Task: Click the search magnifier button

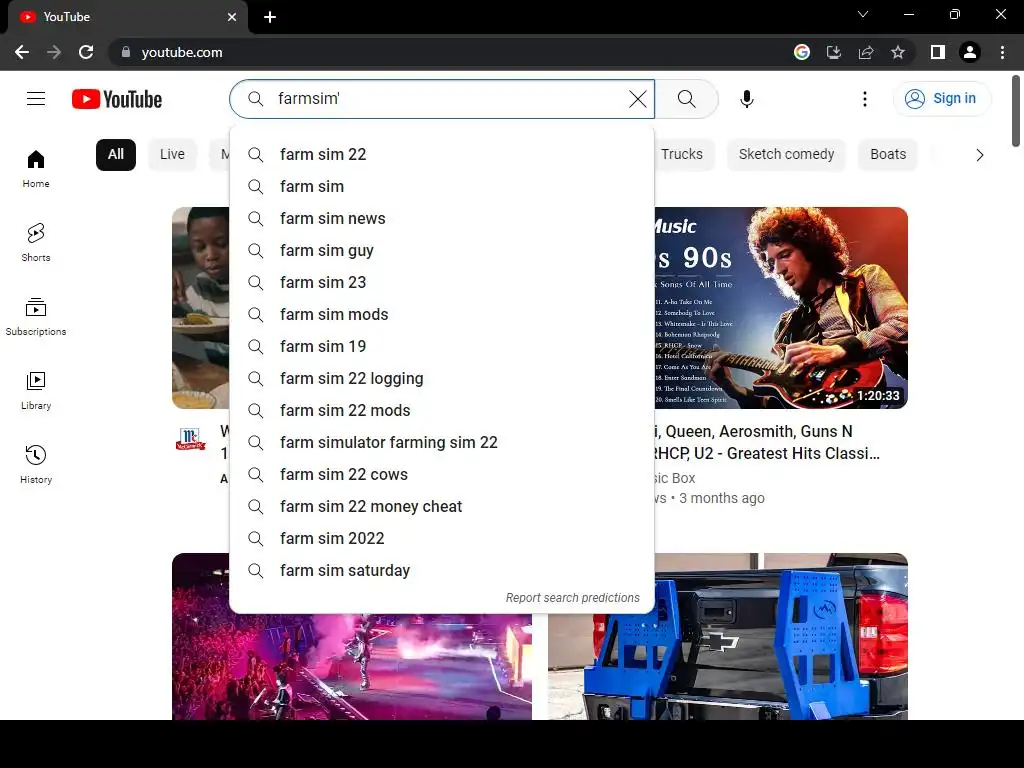Action: [686, 99]
